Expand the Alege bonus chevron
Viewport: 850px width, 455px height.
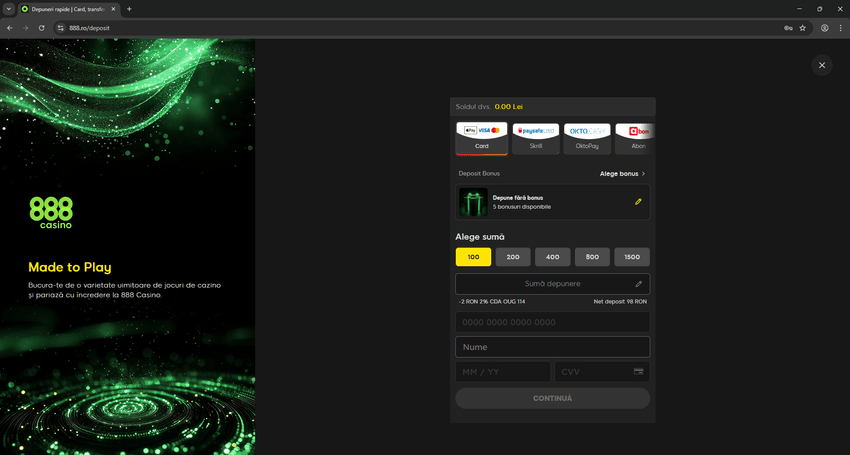pos(643,174)
